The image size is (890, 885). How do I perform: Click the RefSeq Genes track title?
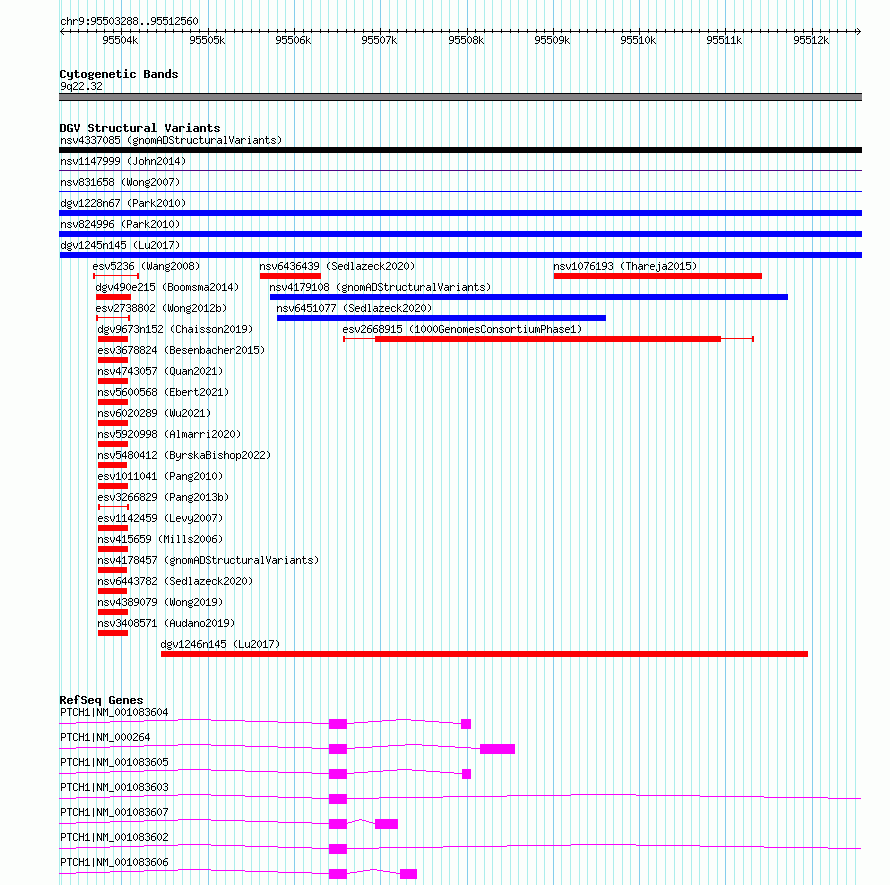[x=101, y=700]
